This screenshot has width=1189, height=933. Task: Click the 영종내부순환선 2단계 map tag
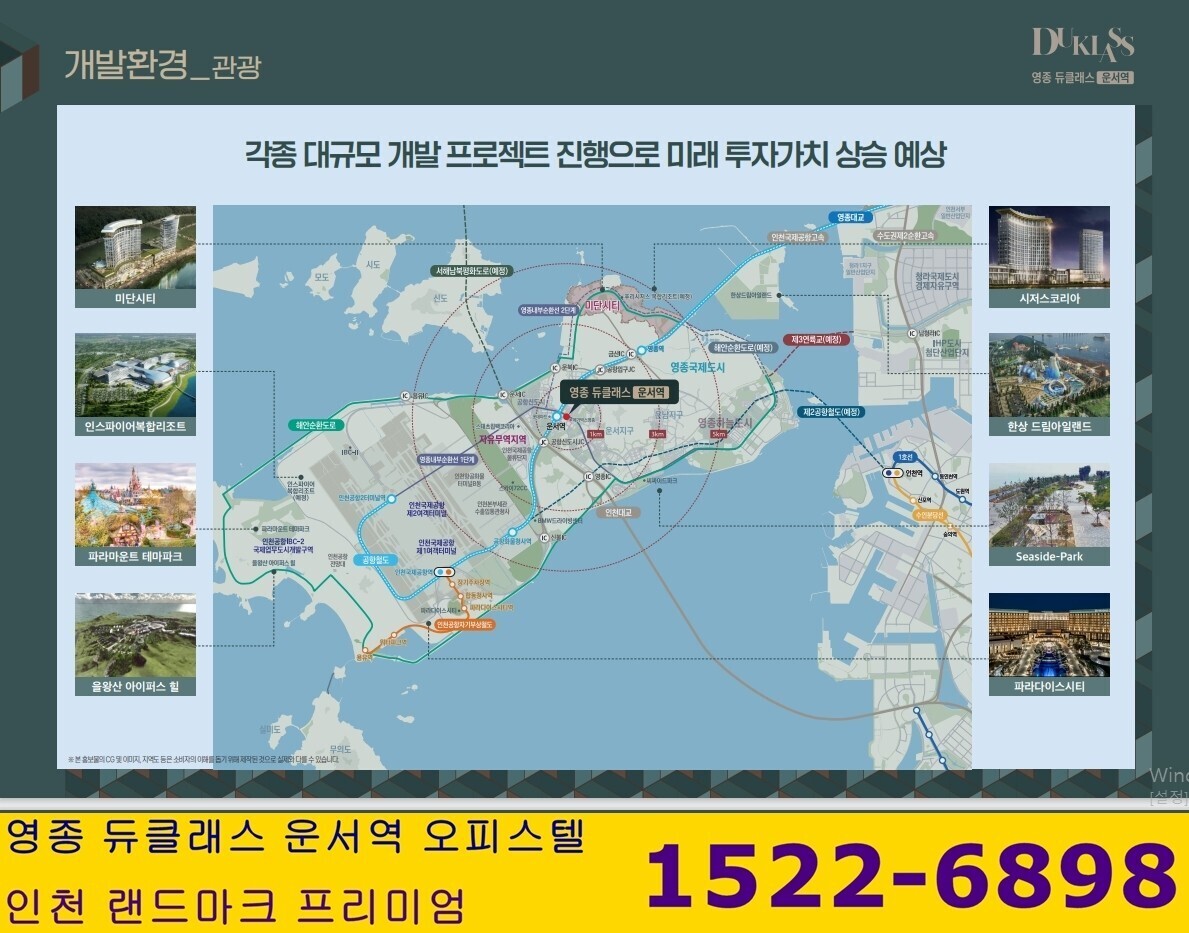click(549, 310)
